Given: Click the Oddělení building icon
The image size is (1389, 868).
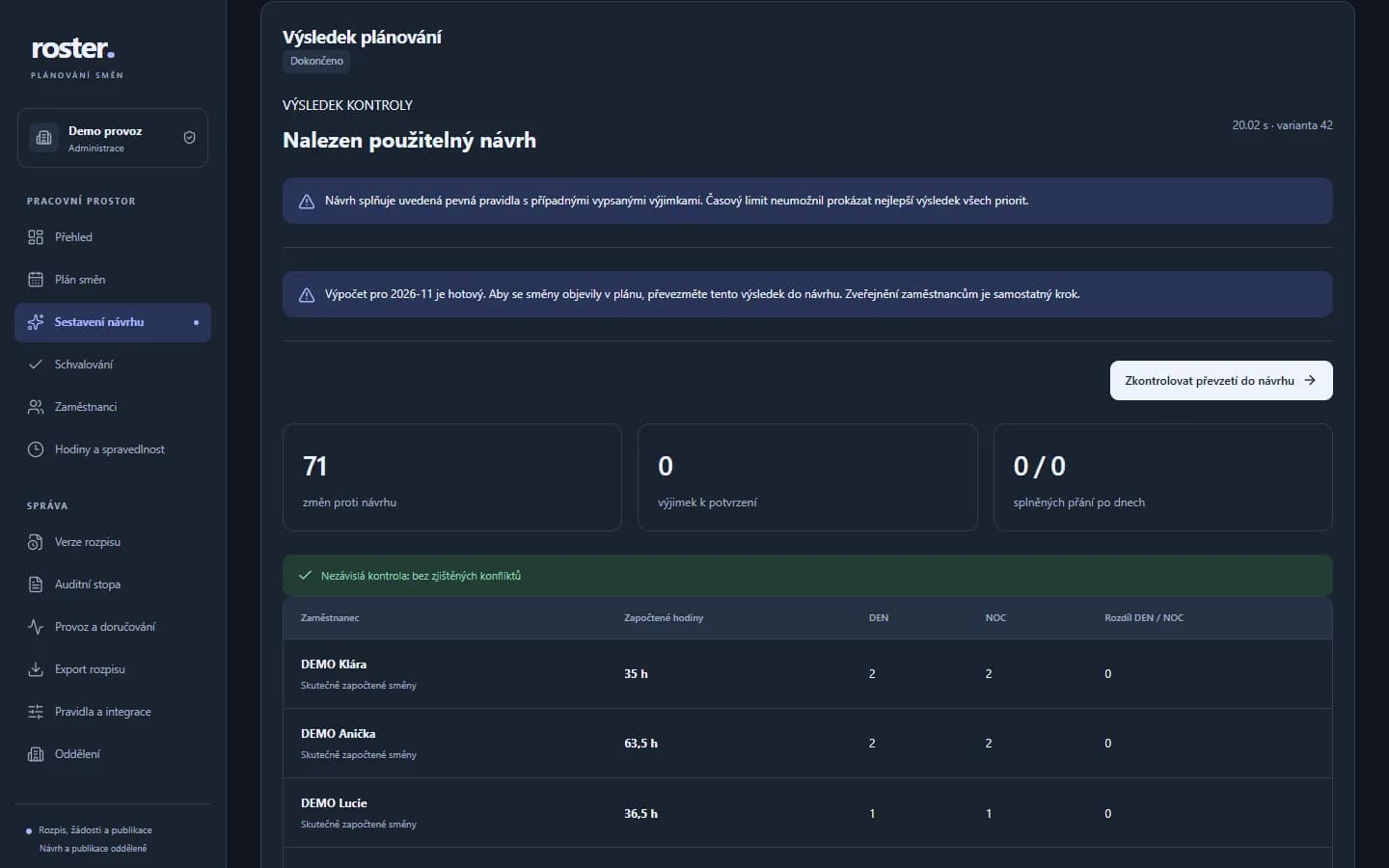Looking at the screenshot, I should coord(36,754).
